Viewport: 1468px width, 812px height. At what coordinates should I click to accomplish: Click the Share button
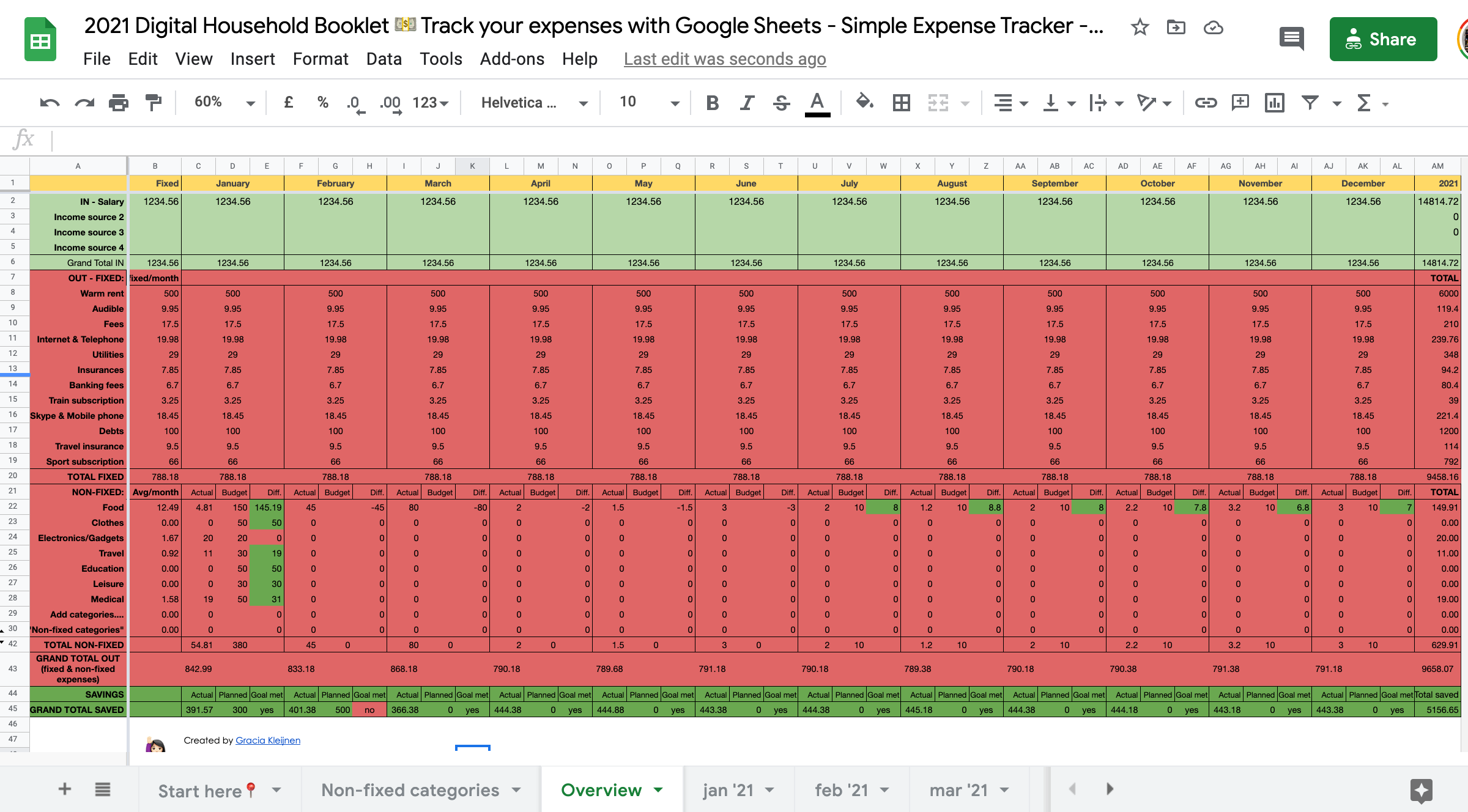click(1383, 39)
